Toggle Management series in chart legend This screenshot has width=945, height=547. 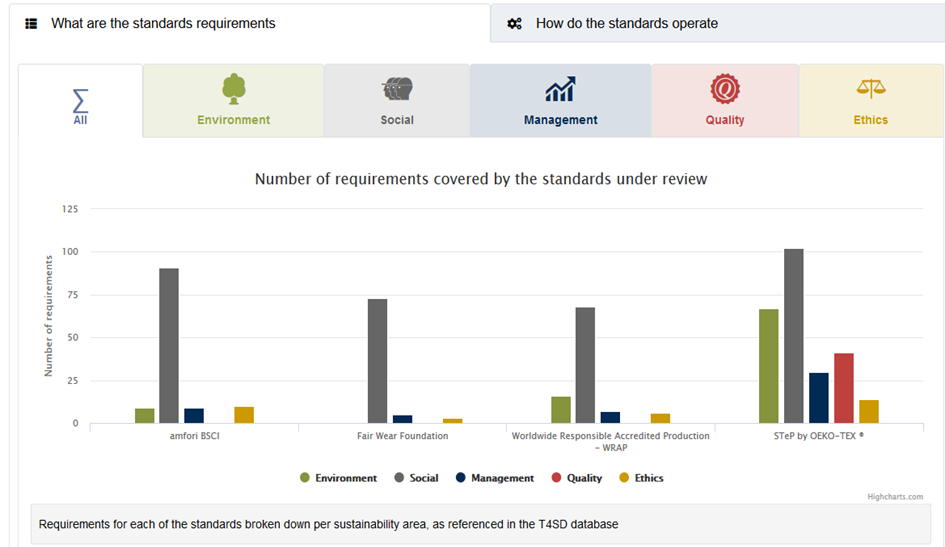pyautogui.click(x=495, y=478)
